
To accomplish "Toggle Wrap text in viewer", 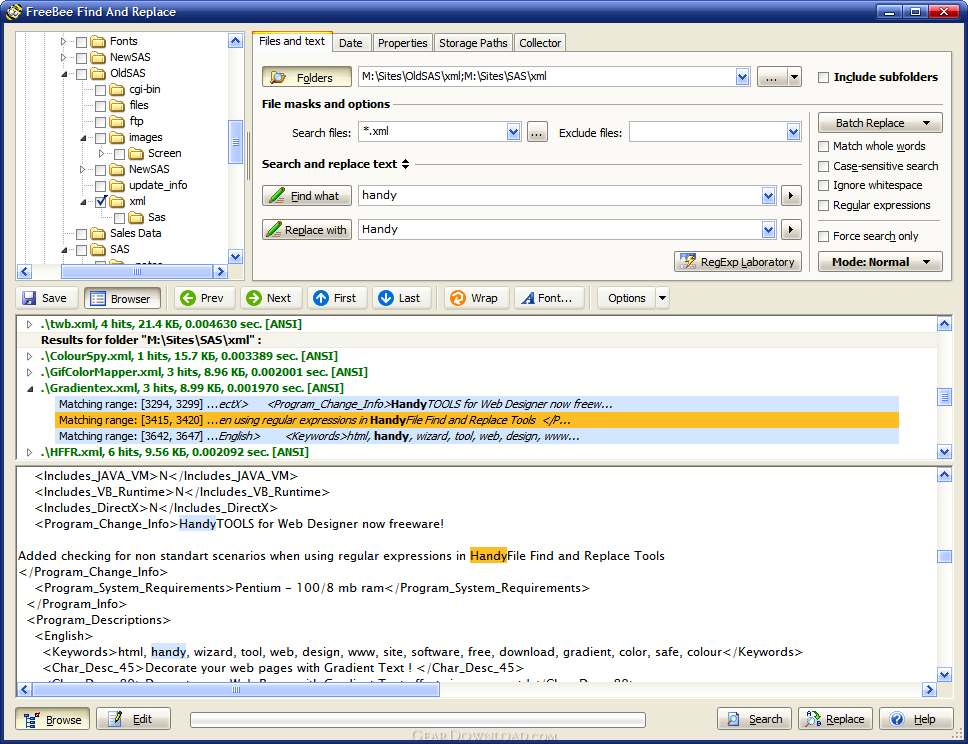I will [475, 298].
